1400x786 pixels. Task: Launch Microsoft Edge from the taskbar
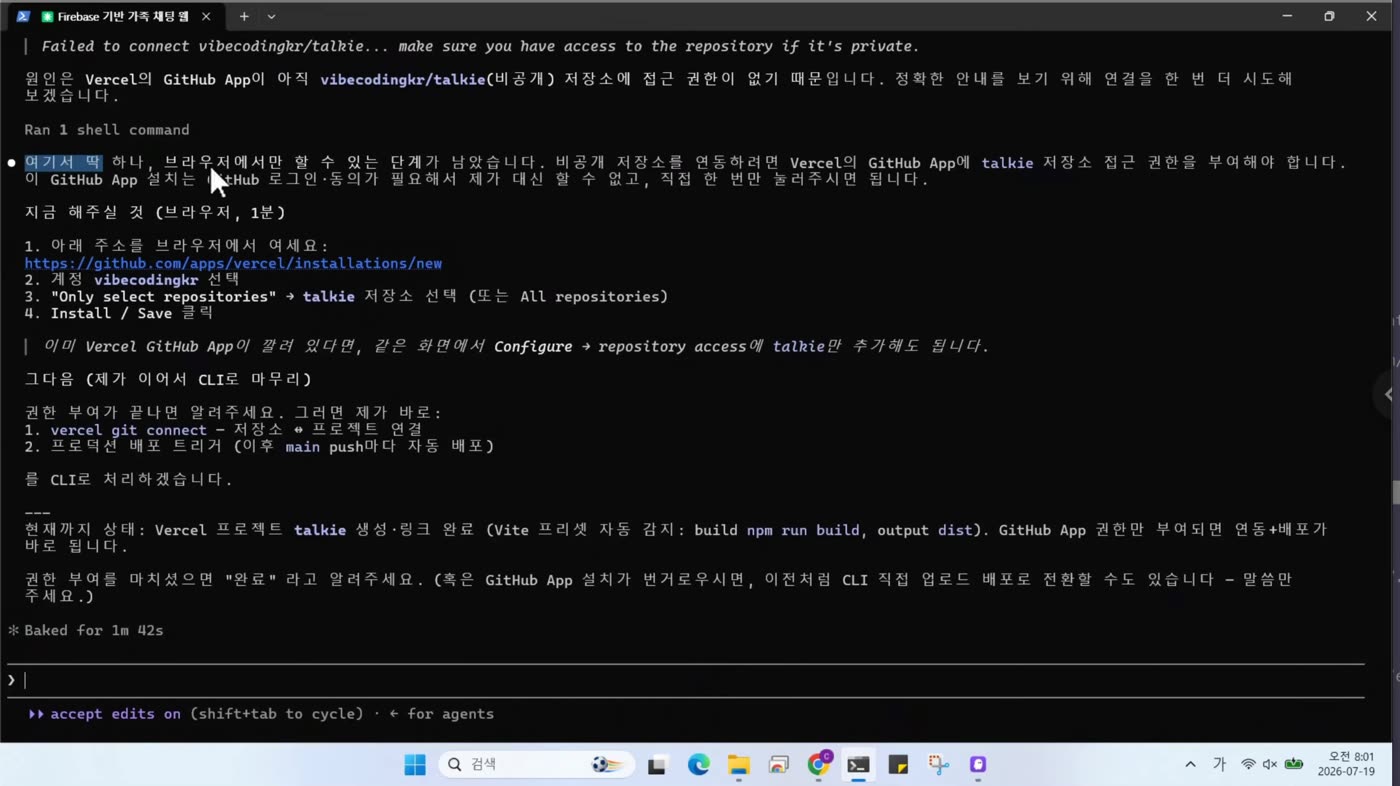click(x=698, y=765)
